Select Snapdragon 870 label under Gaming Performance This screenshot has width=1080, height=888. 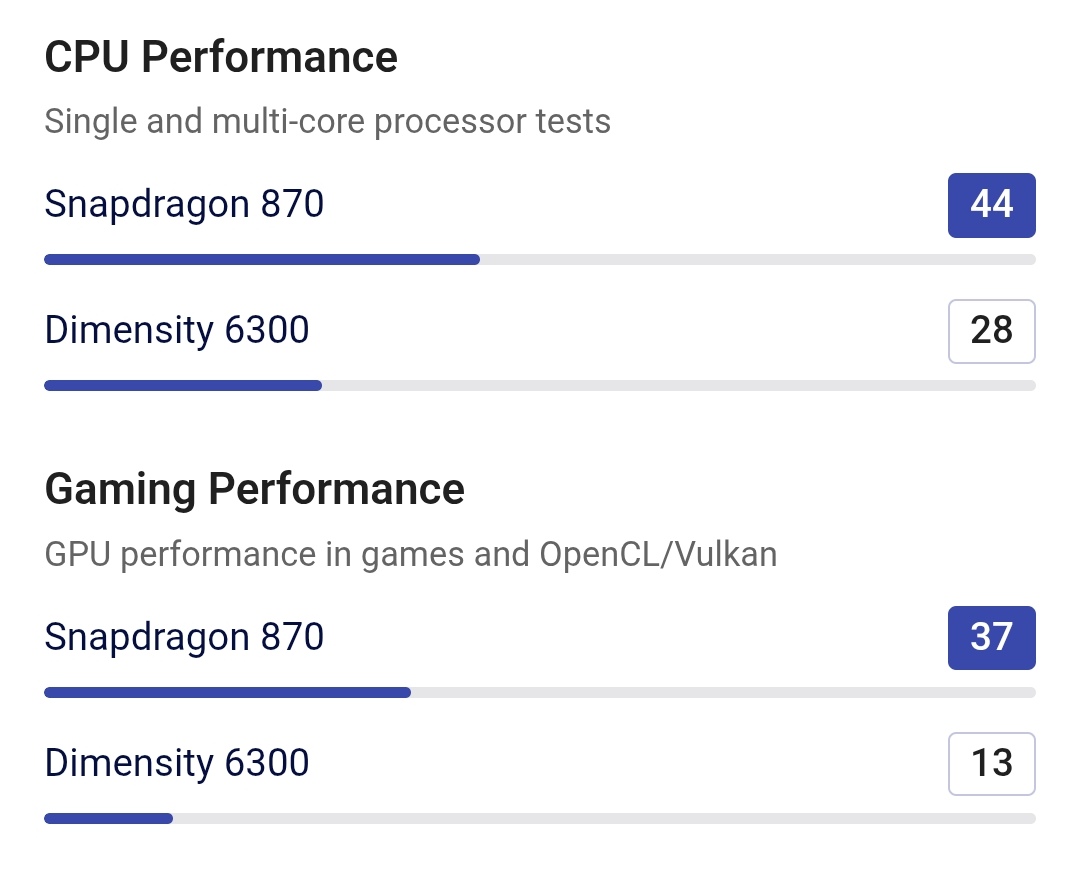184,637
